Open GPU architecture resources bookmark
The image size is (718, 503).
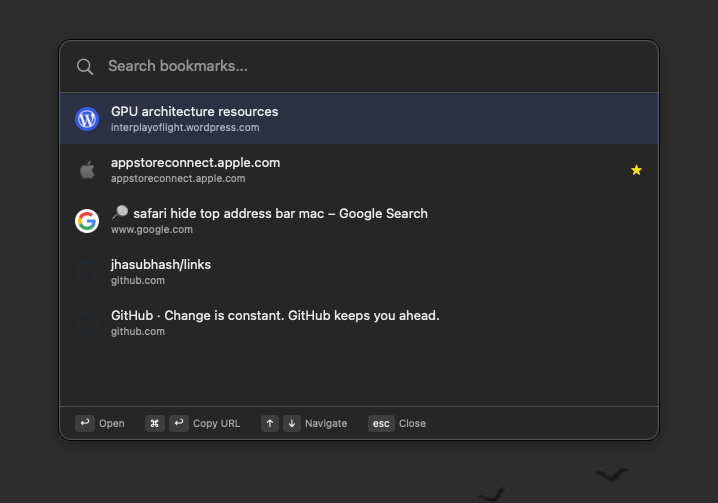[359, 118]
